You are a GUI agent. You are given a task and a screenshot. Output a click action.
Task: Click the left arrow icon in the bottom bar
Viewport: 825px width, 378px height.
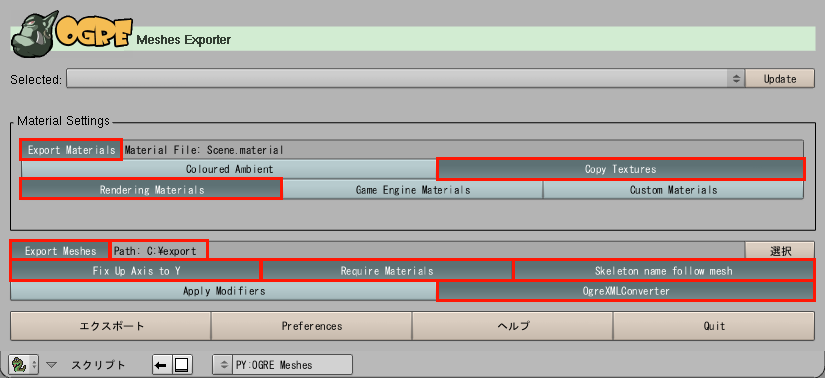(163, 364)
